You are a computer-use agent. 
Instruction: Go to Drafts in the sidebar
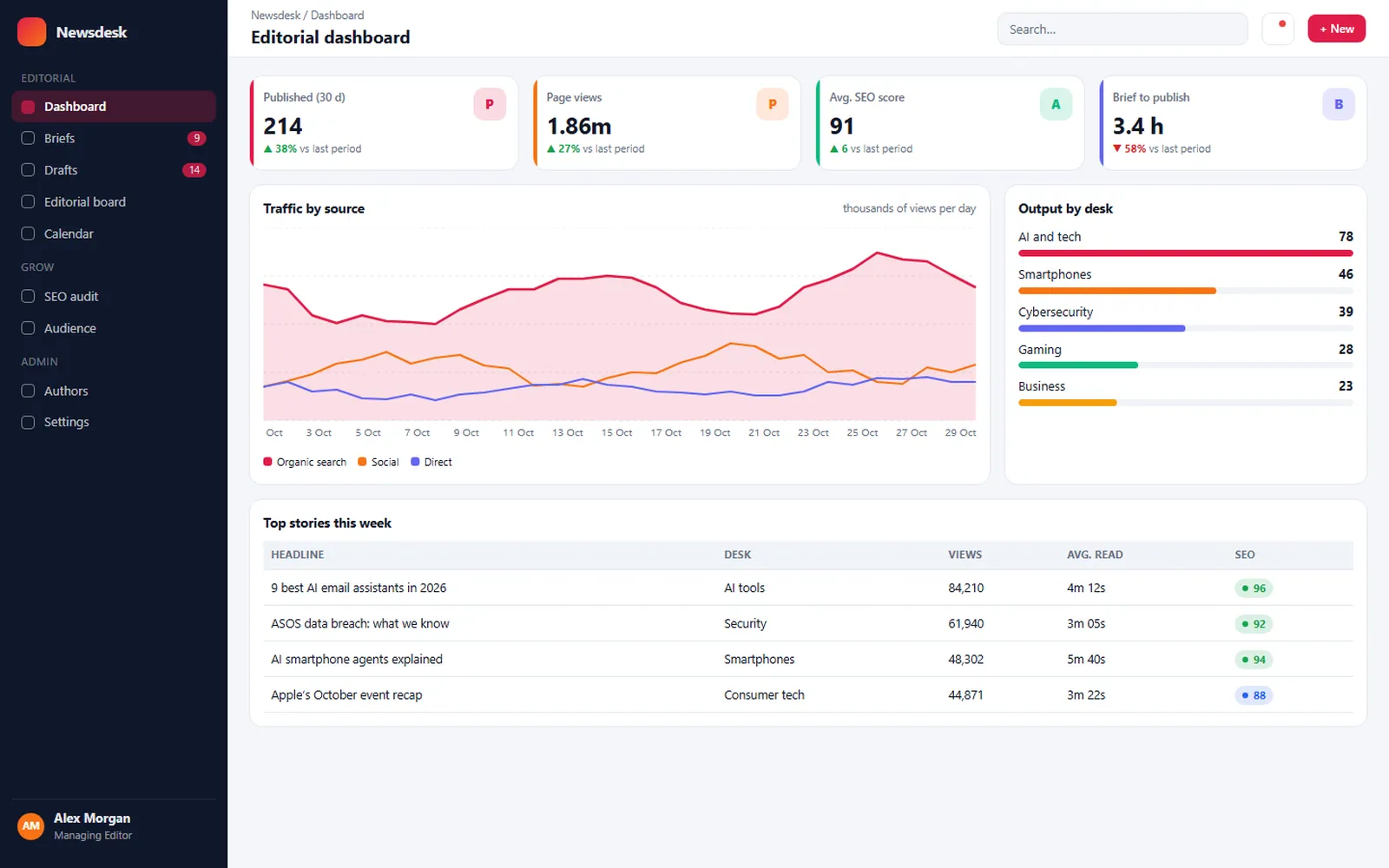click(114, 170)
